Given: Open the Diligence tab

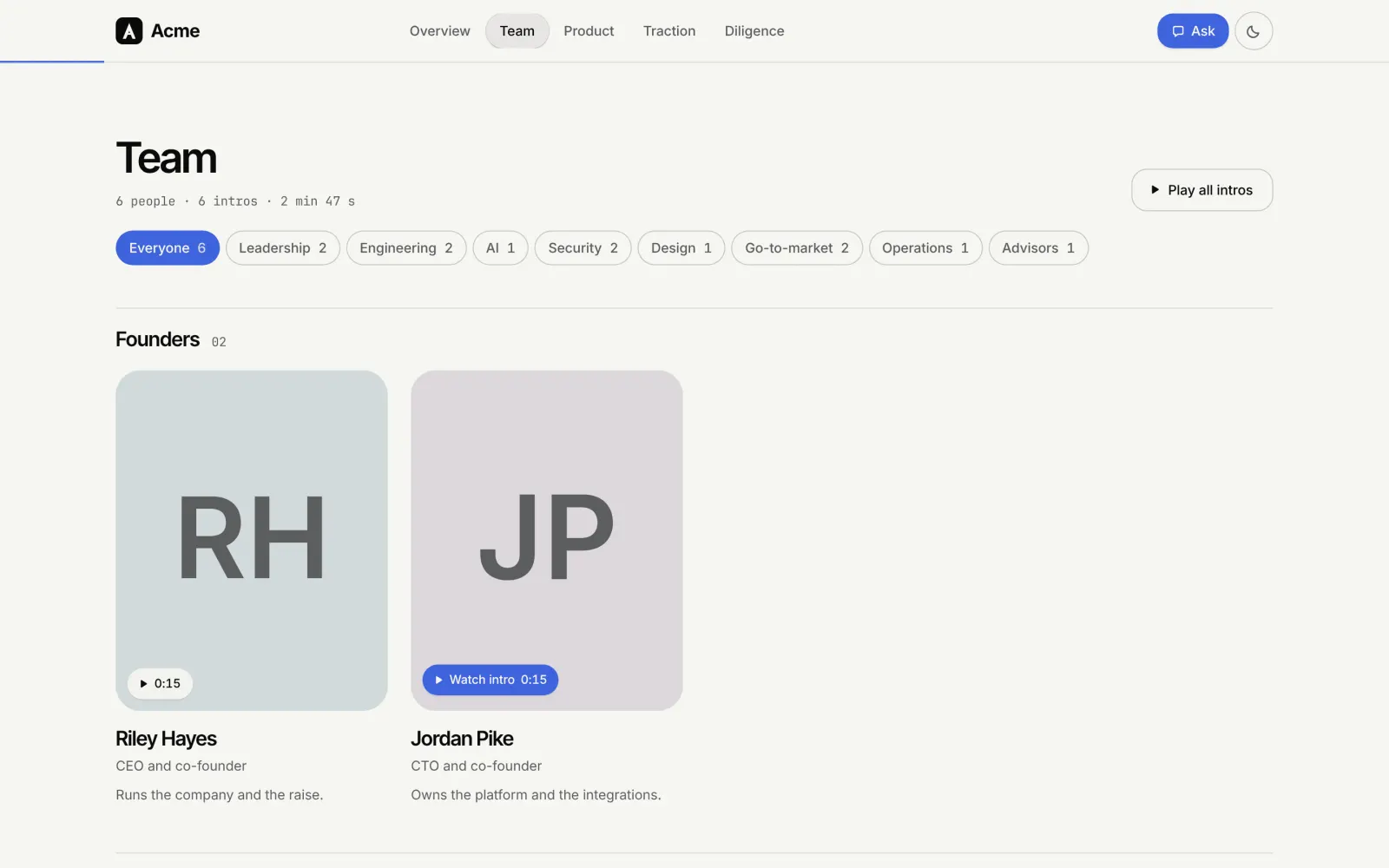Looking at the screenshot, I should 754,31.
